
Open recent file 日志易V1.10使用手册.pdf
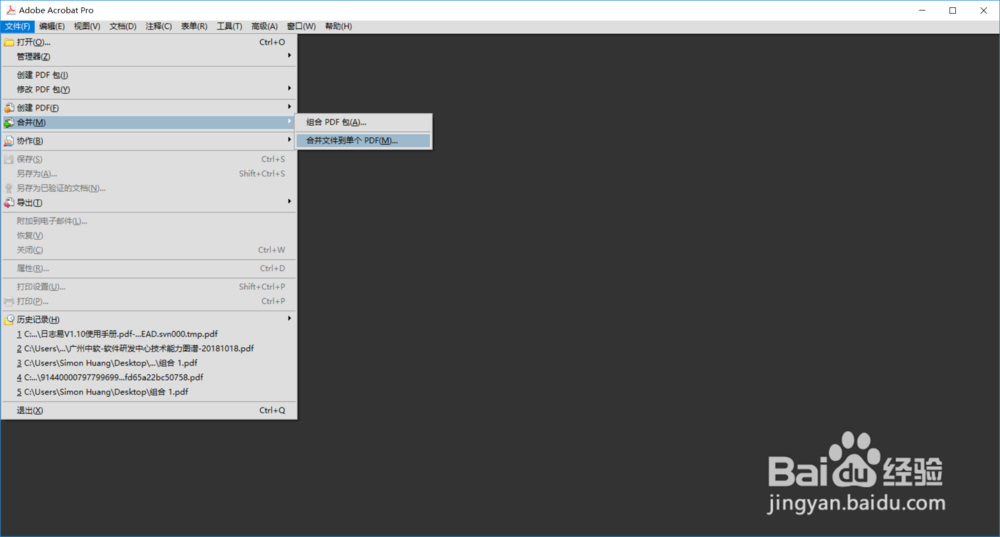pyautogui.click(x=149, y=334)
